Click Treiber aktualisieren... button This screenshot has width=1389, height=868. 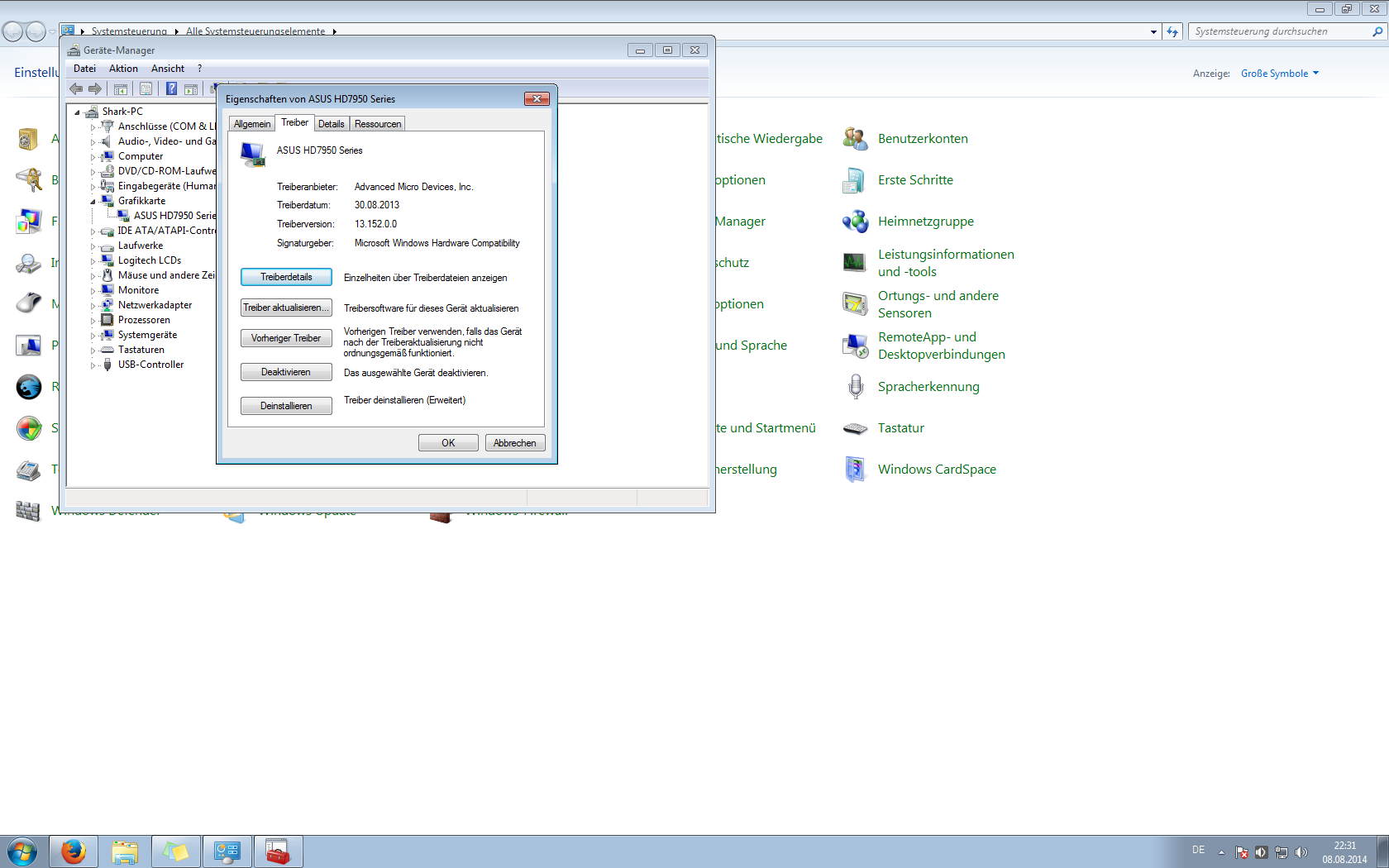(286, 308)
